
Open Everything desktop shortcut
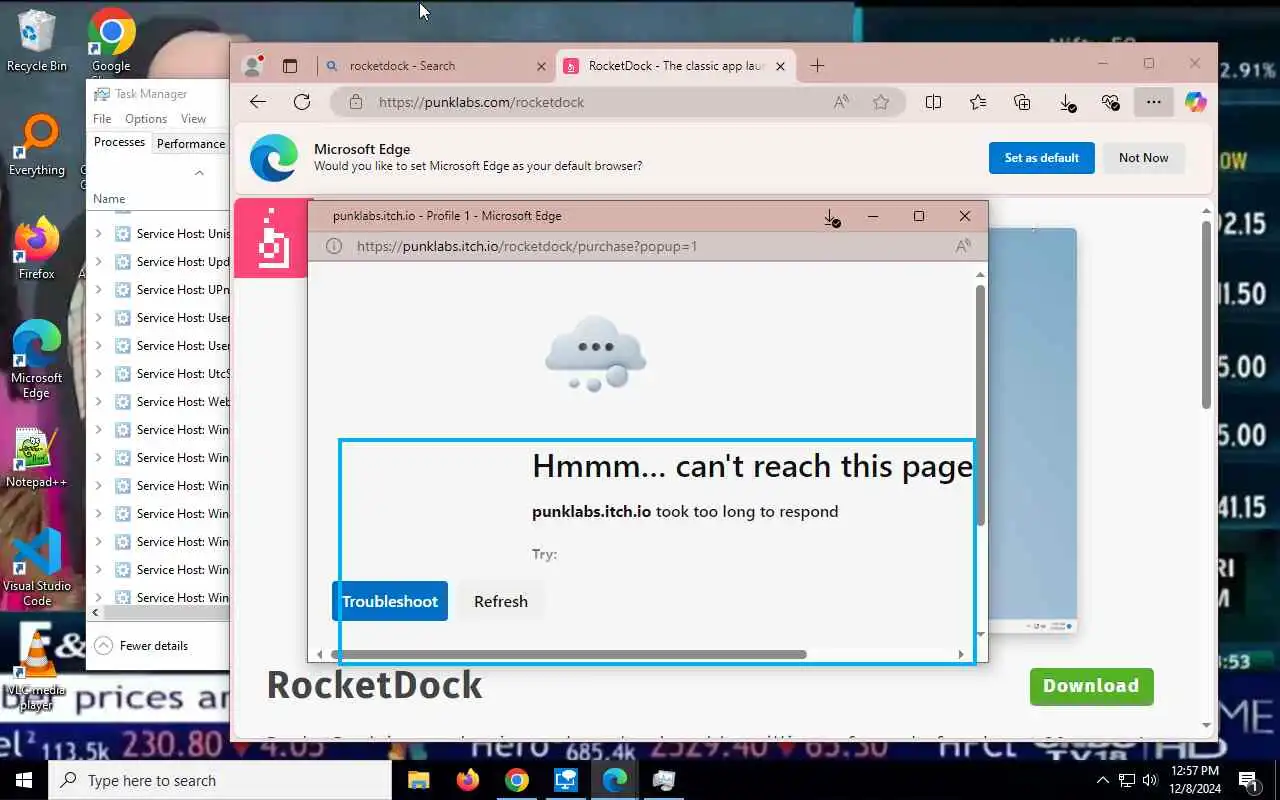pos(37,145)
